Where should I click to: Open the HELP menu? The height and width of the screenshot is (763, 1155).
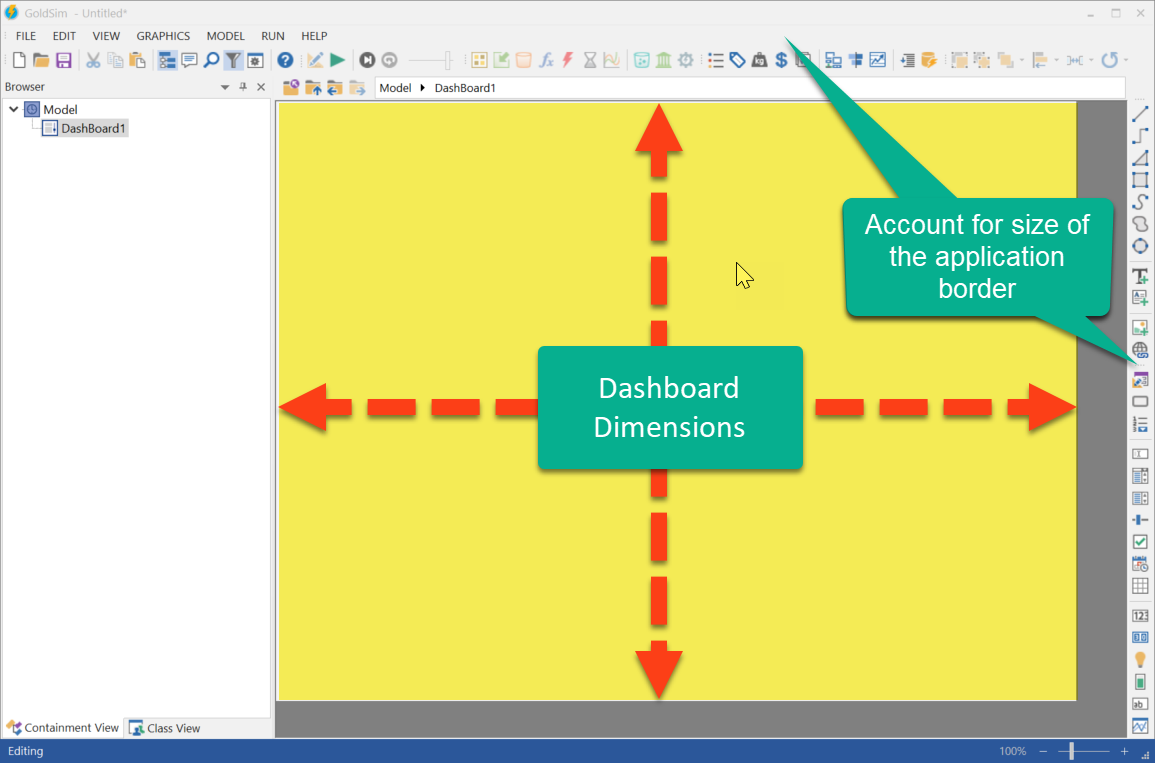tap(315, 35)
